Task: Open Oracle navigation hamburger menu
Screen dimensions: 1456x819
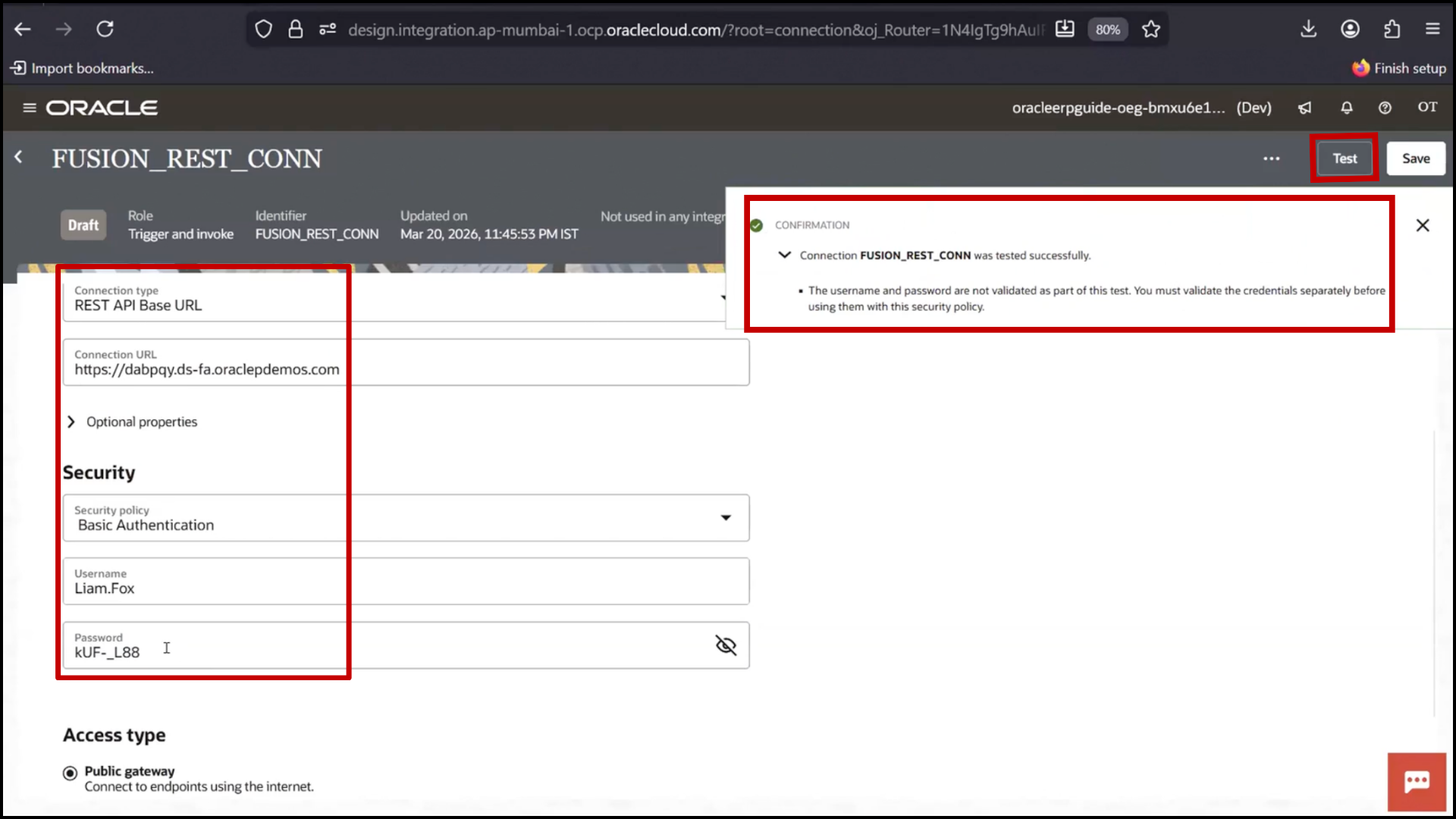Action: [x=30, y=108]
